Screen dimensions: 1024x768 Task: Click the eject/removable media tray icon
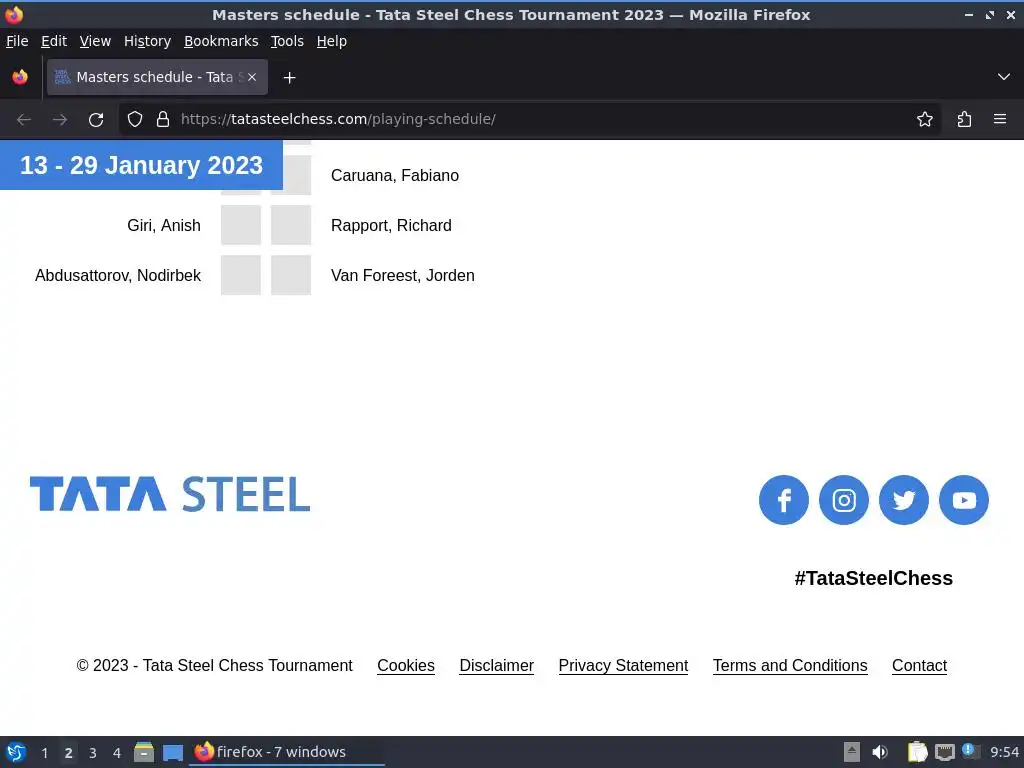(x=852, y=752)
